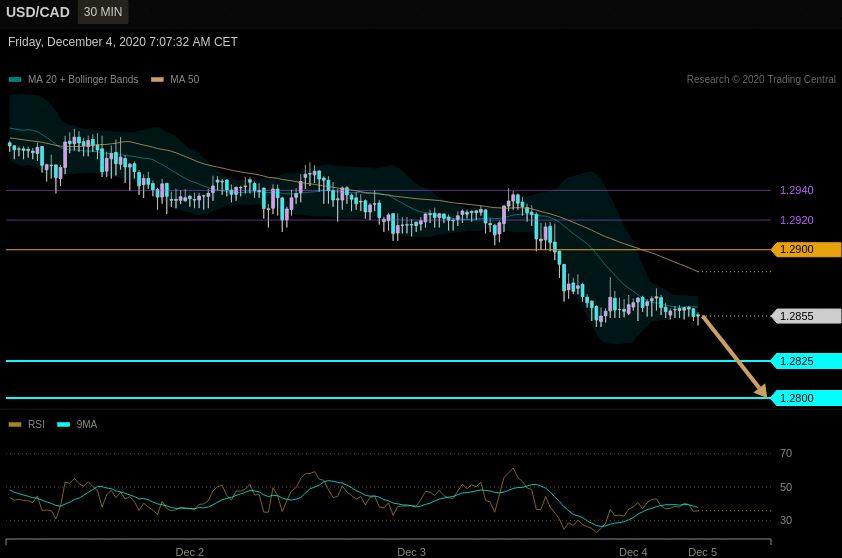Click the RSI legend label

tap(37, 424)
